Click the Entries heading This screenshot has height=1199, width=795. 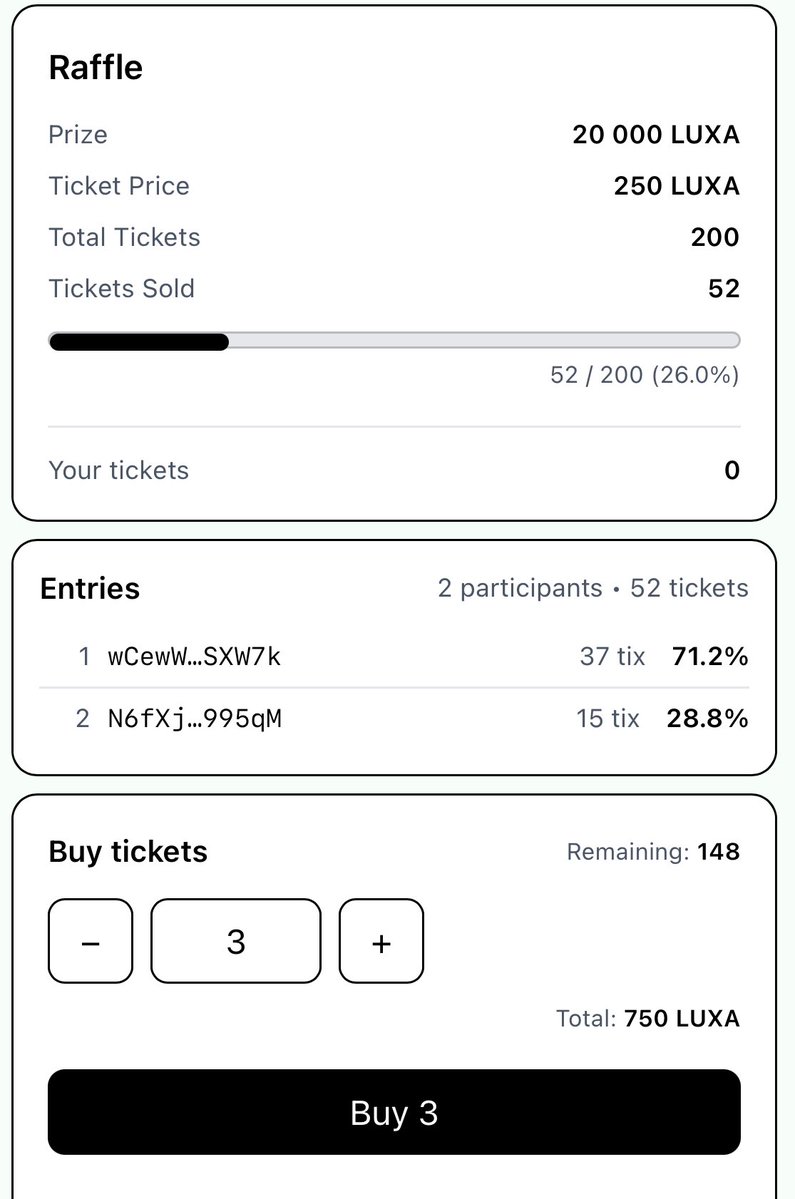pos(90,588)
